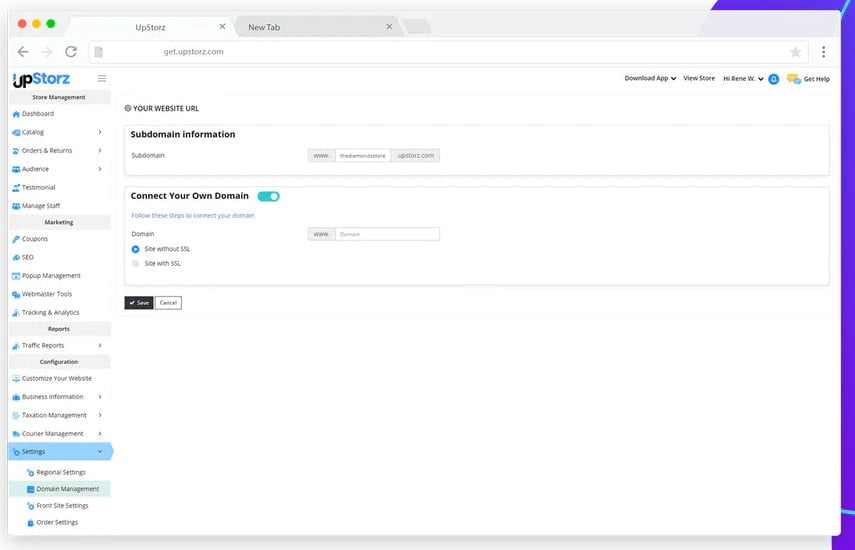The width and height of the screenshot is (855, 550).
Task: Expand the Taxation Management chevron
Action: click(x=100, y=415)
